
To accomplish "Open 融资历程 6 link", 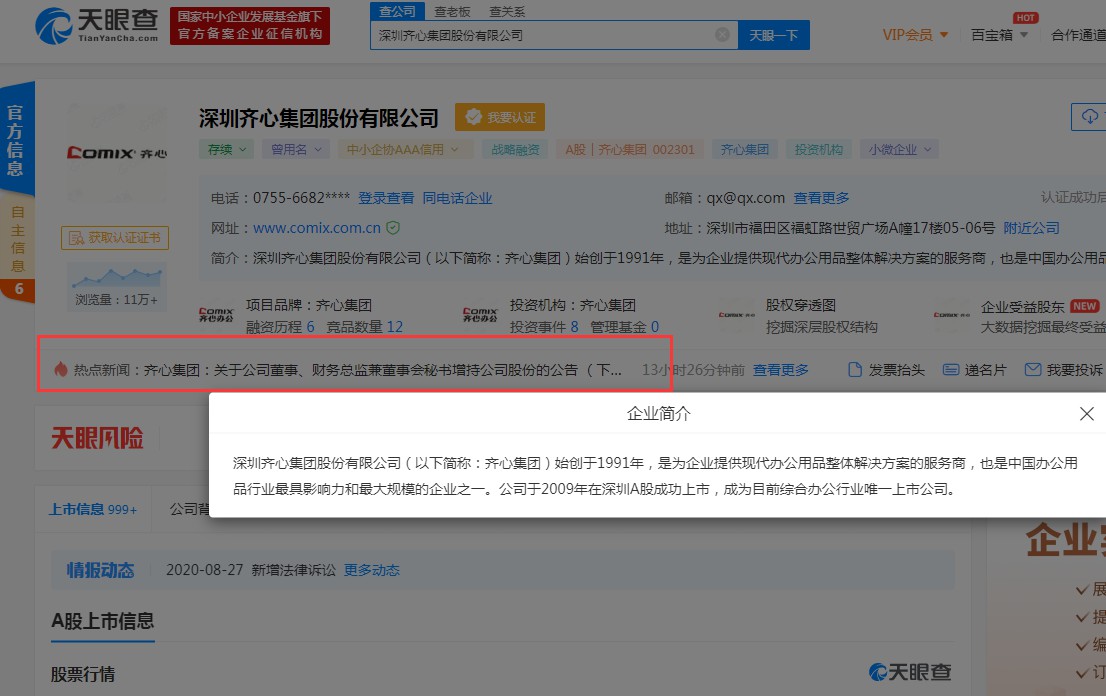I will [280, 327].
